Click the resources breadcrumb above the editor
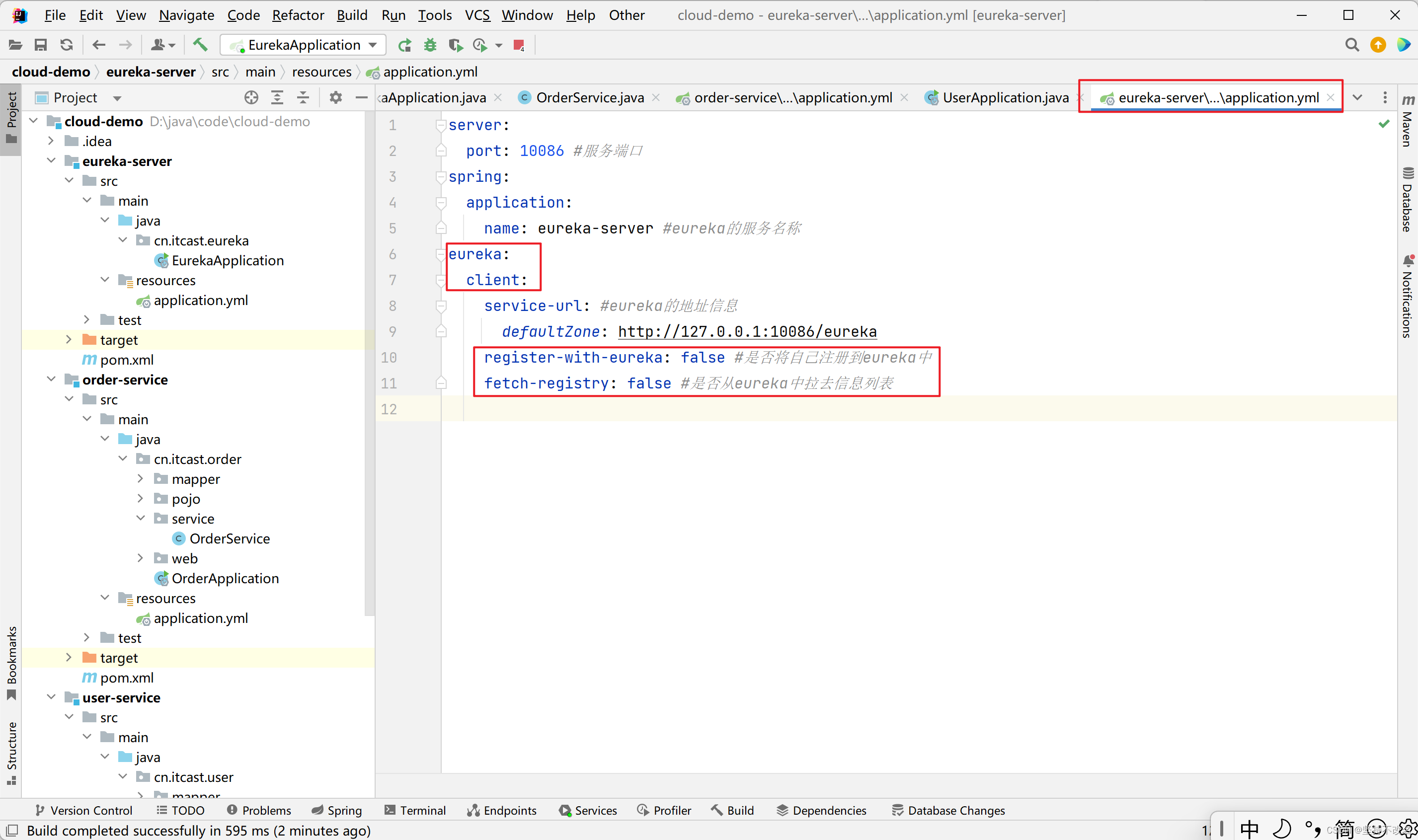 point(321,72)
